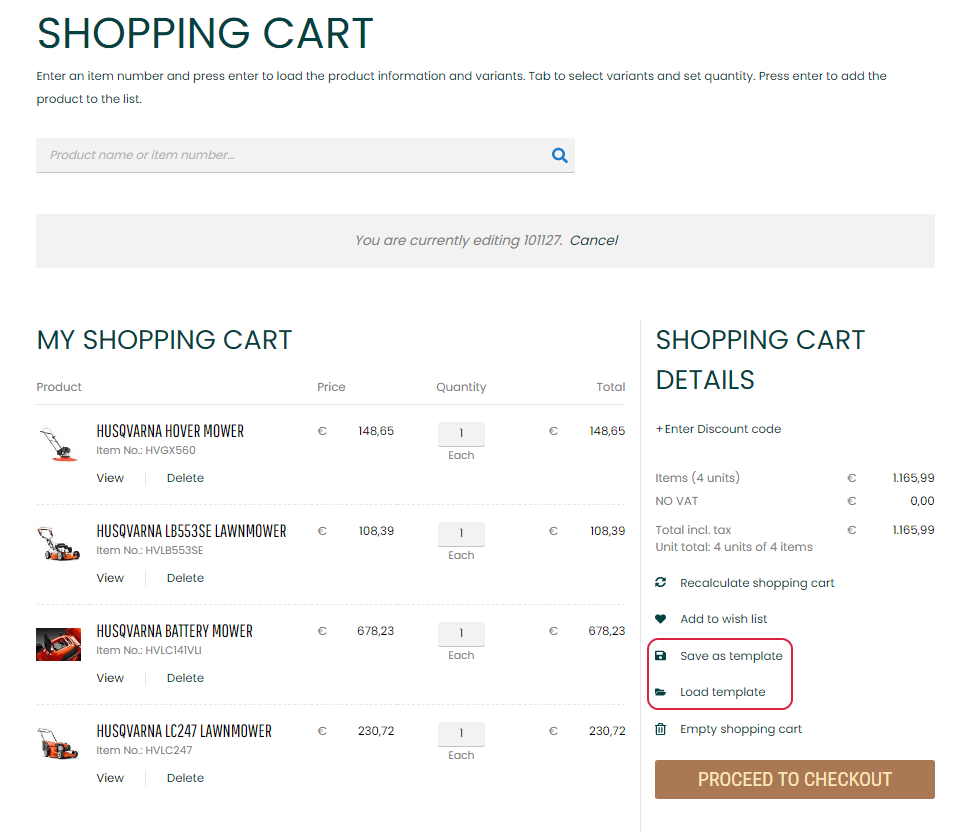Click Add to wish list
This screenshot has width=970, height=831.
(723, 619)
